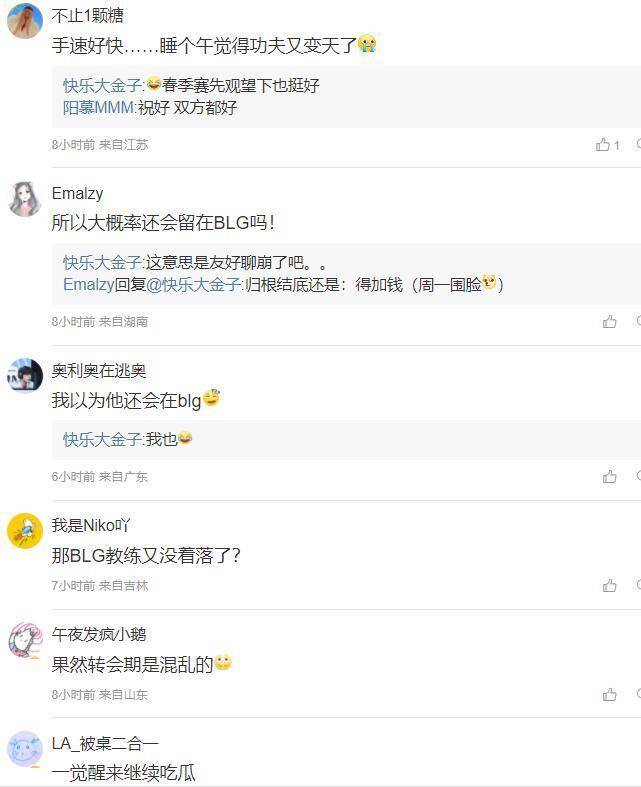Open Emalzy's profile avatar
The width and height of the screenshot is (641, 787).
(24, 198)
